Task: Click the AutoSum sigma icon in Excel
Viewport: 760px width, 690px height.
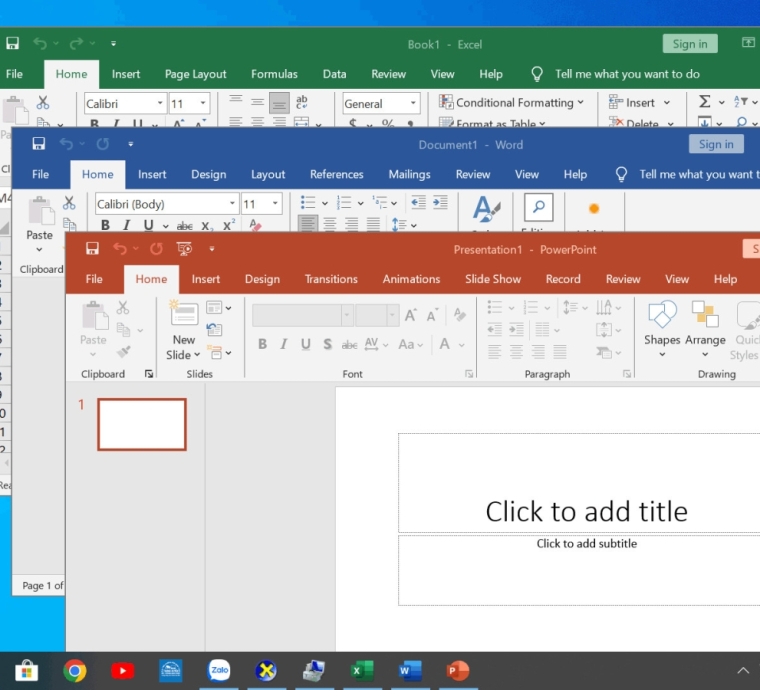Action: click(704, 102)
